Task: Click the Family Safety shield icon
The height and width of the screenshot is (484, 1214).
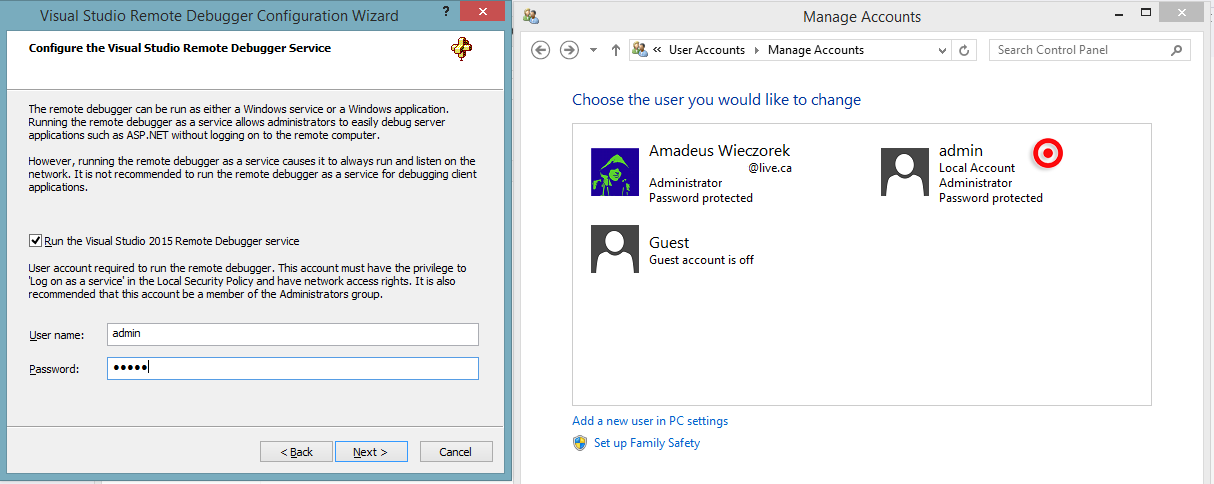Action: [580, 443]
